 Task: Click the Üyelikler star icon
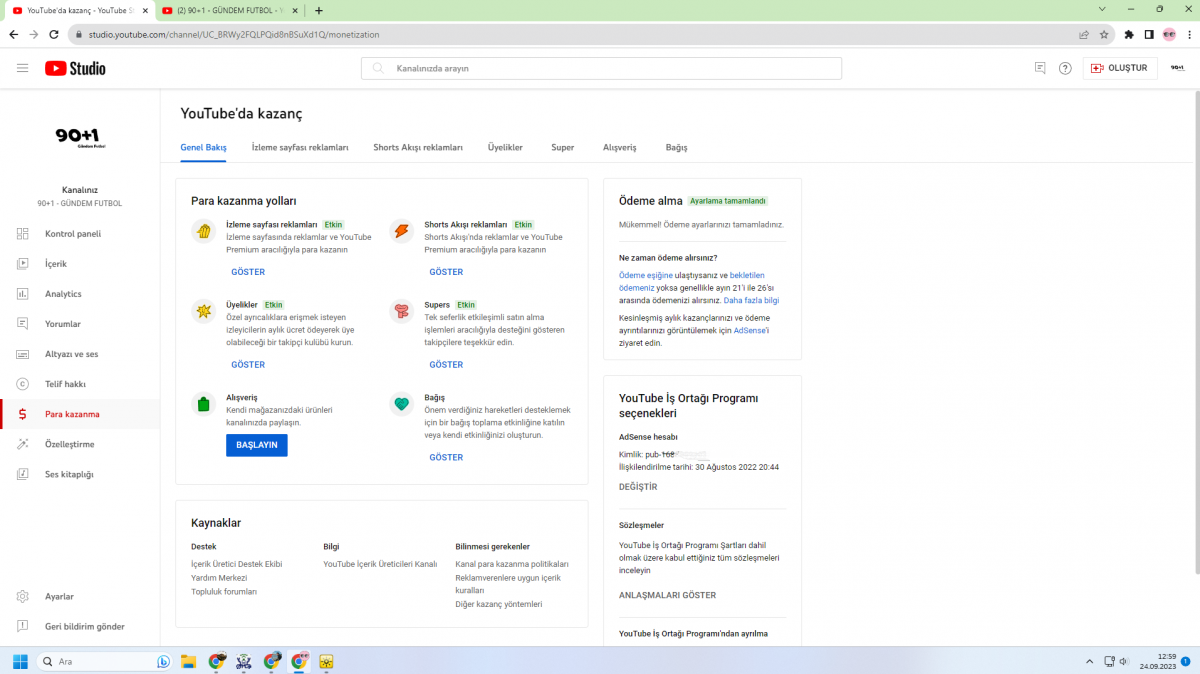(x=203, y=311)
